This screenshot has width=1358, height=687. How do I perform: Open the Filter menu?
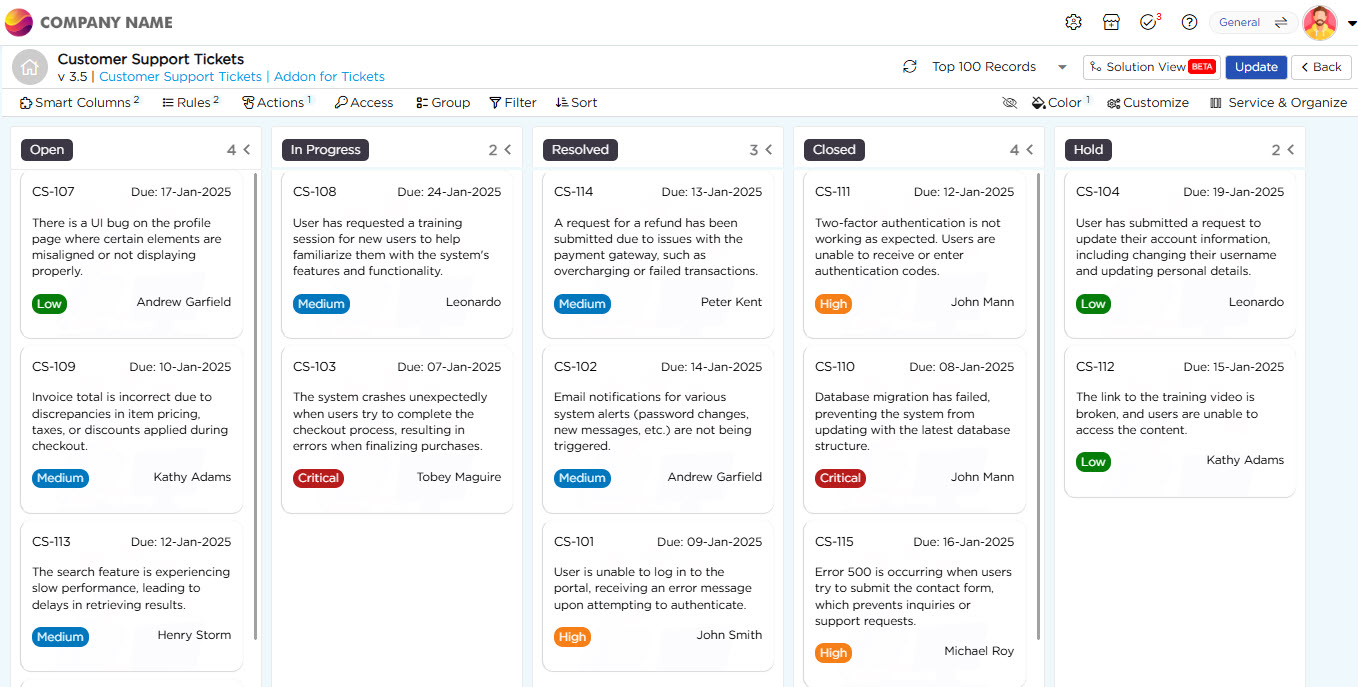coord(513,103)
